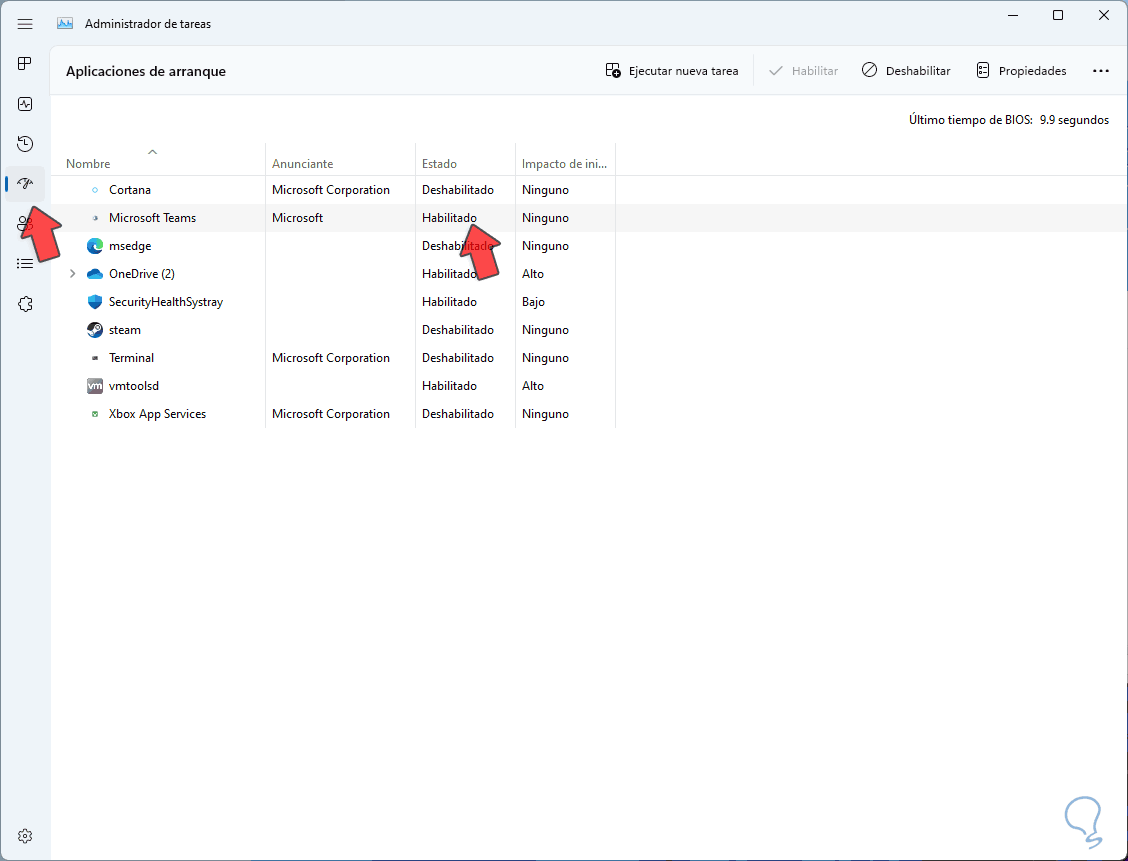Screen dimensions: 1128x861
Task: Click the Deshabilitar button
Action: click(x=906, y=71)
